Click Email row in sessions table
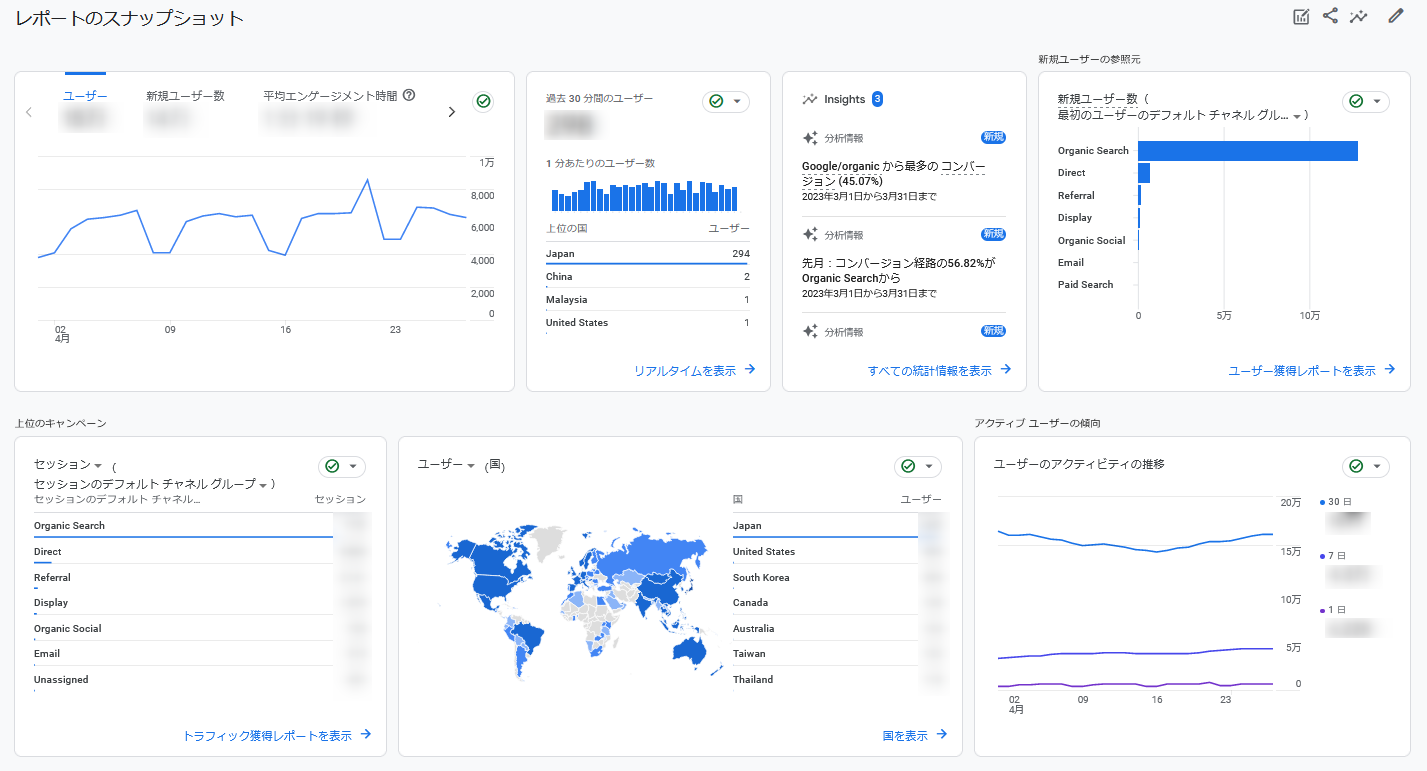 tap(200, 654)
